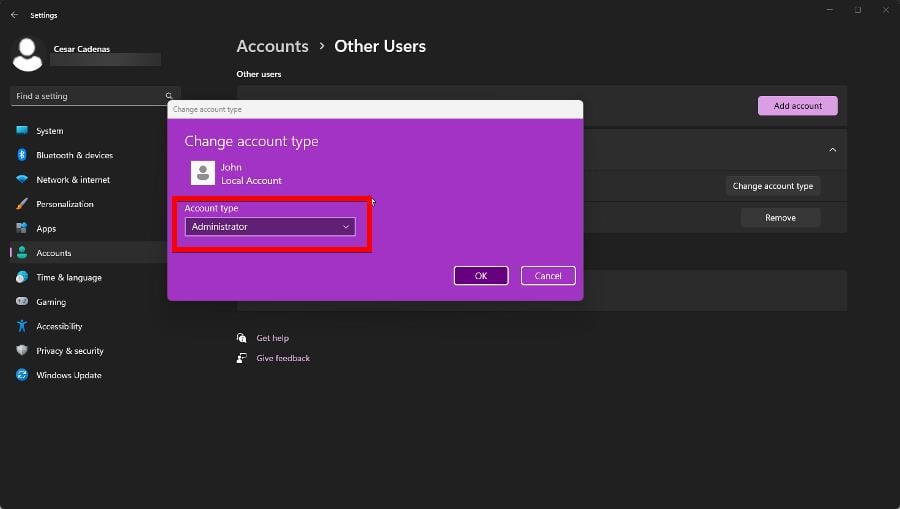Click the System monitor icon in sidebar
900x509 pixels.
point(22,130)
